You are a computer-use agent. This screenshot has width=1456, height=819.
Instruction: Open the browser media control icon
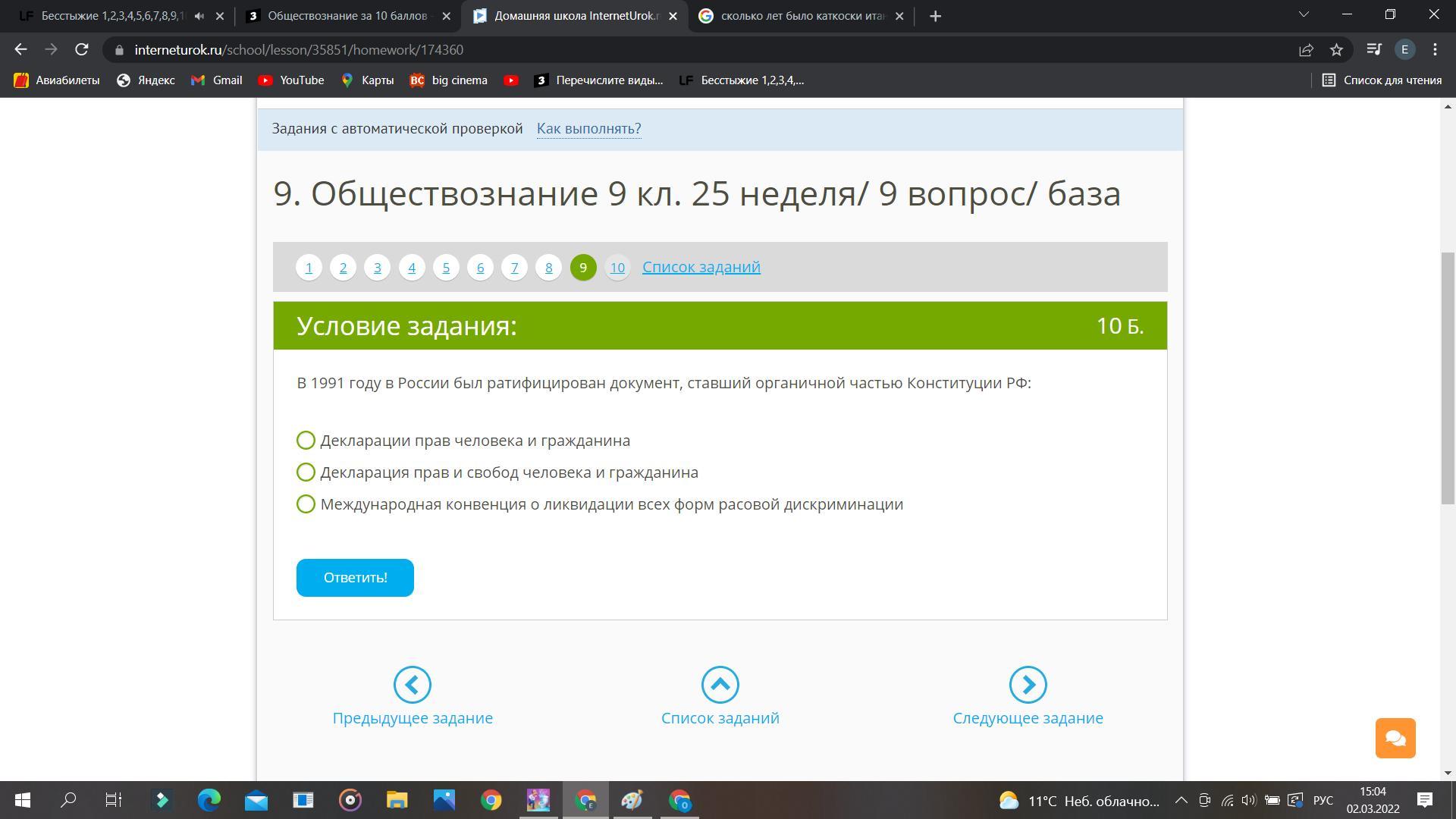(x=1373, y=50)
